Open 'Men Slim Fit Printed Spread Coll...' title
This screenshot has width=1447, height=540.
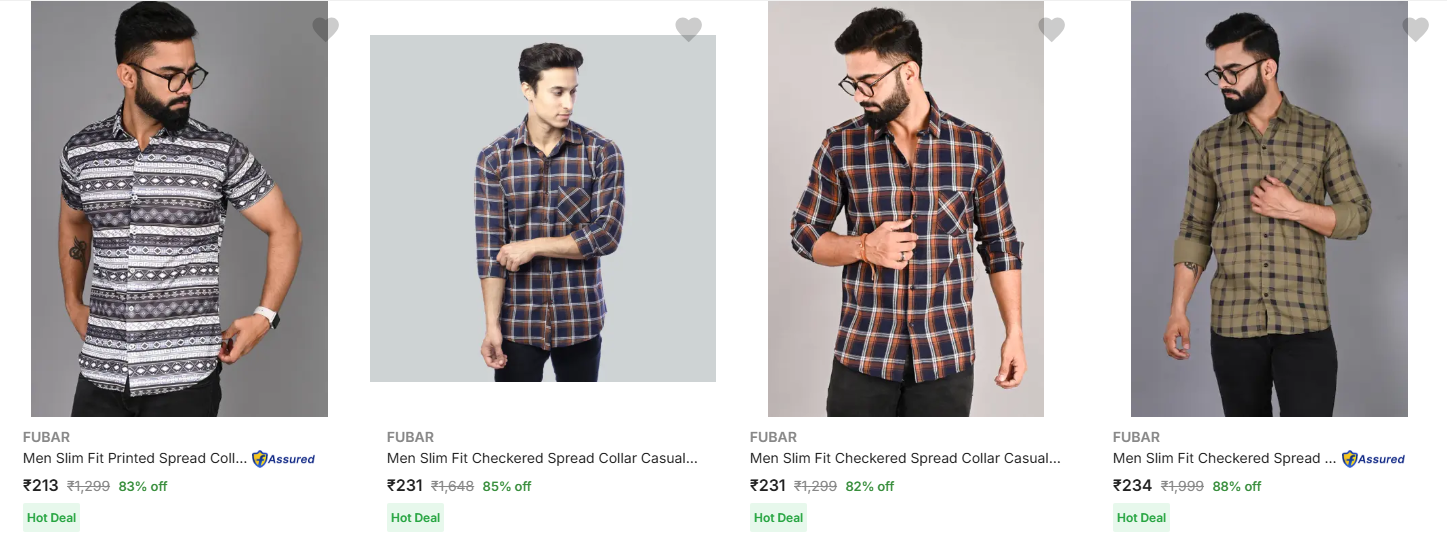point(134,458)
